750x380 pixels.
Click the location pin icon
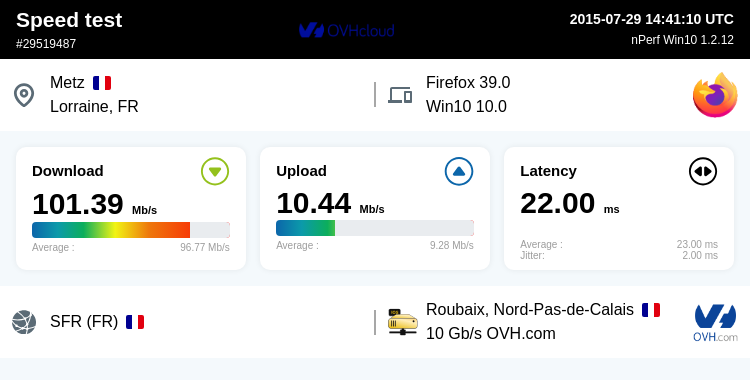(24, 95)
